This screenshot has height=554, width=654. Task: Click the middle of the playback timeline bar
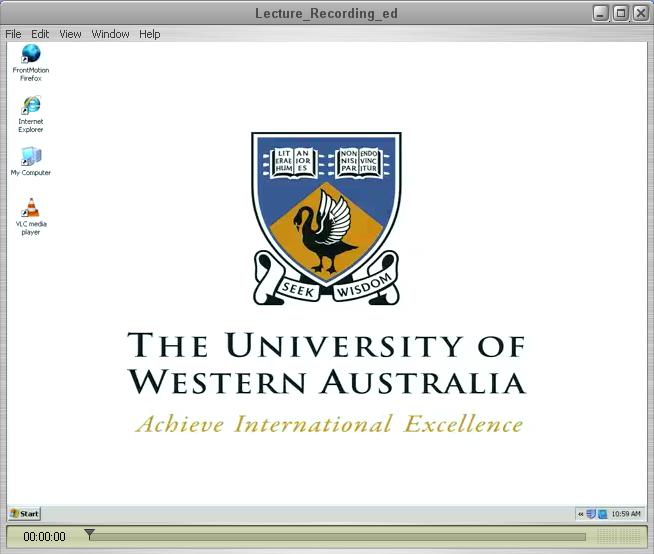click(x=337, y=536)
